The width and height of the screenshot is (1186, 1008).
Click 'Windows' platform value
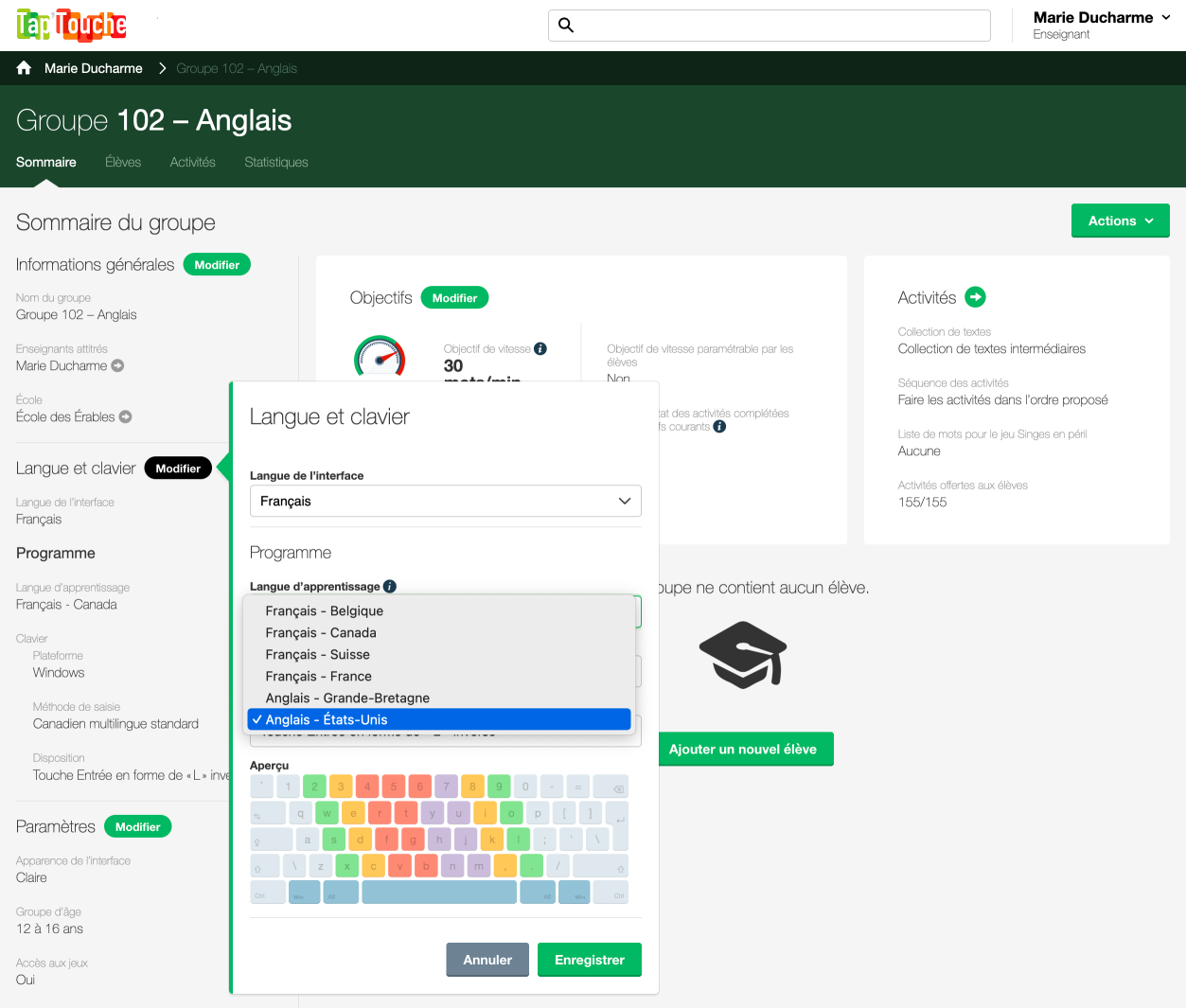point(59,672)
